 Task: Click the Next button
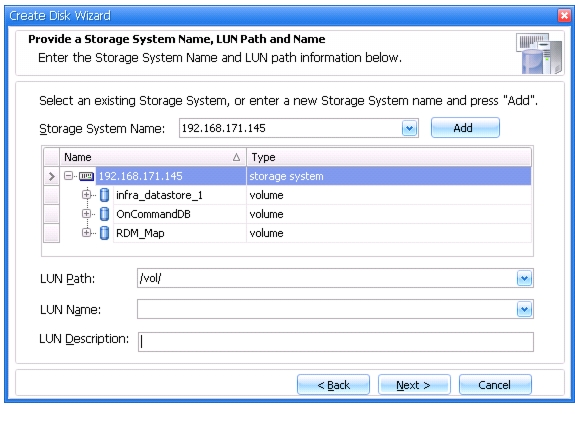click(414, 385)
